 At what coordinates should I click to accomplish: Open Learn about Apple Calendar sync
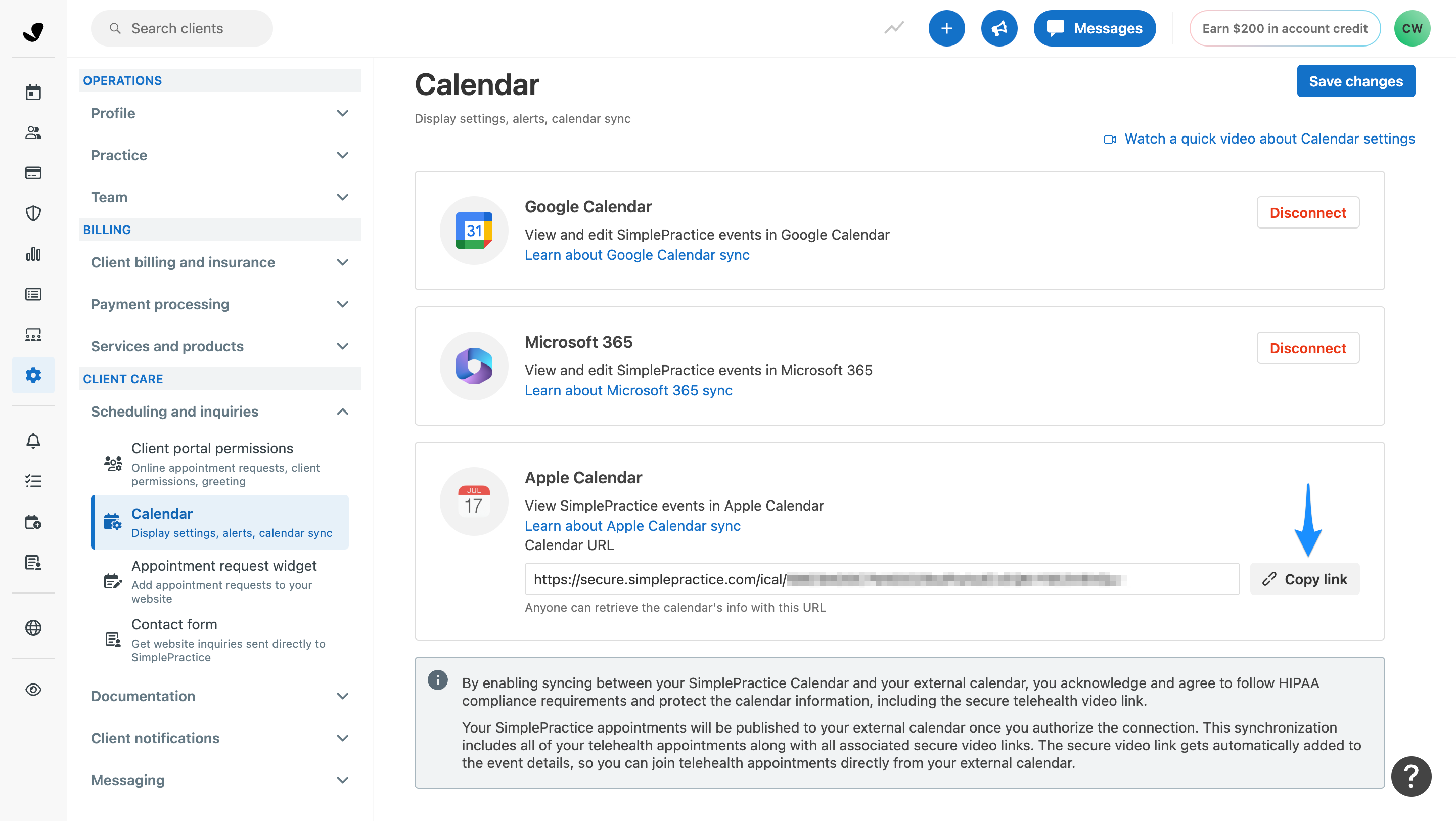point(632,526)
